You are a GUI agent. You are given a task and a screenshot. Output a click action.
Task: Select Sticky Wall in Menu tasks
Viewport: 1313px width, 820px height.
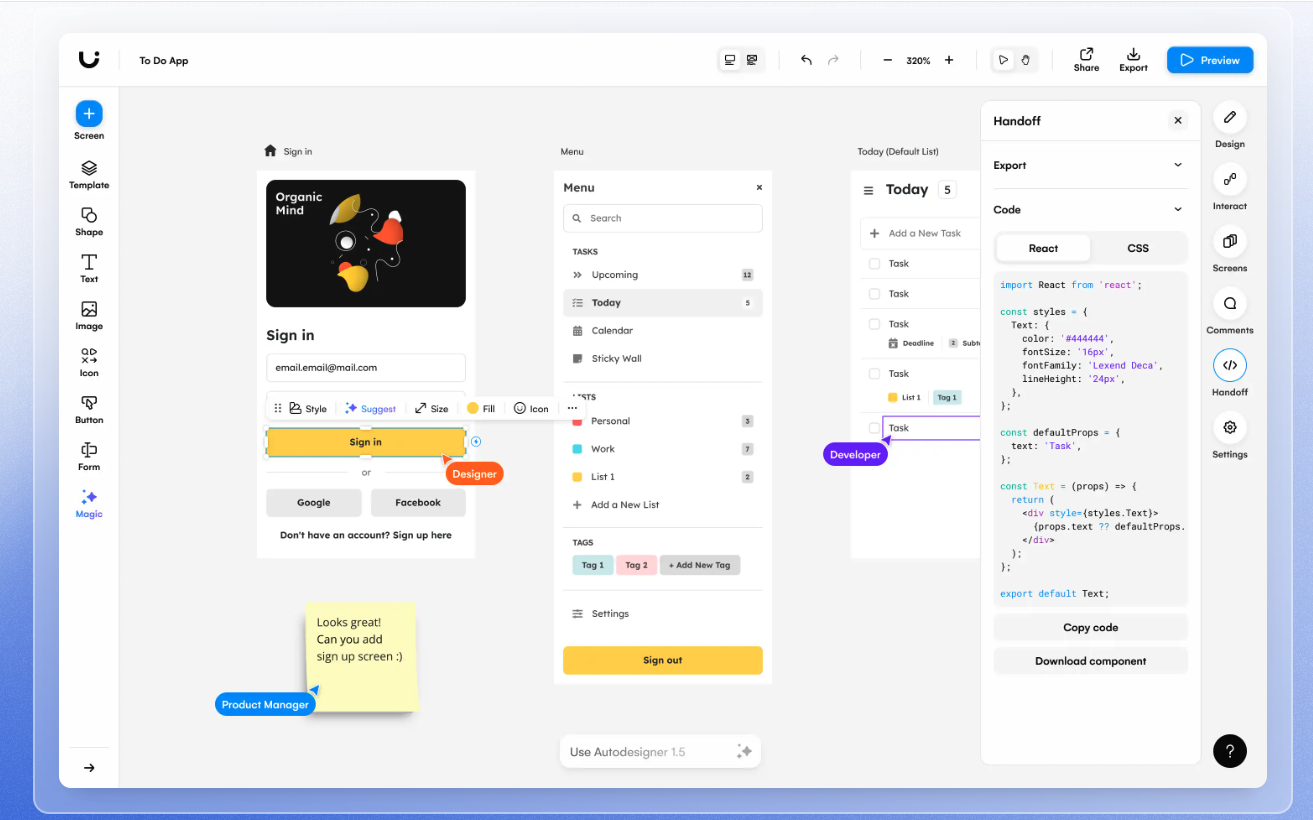pos(663,359)
